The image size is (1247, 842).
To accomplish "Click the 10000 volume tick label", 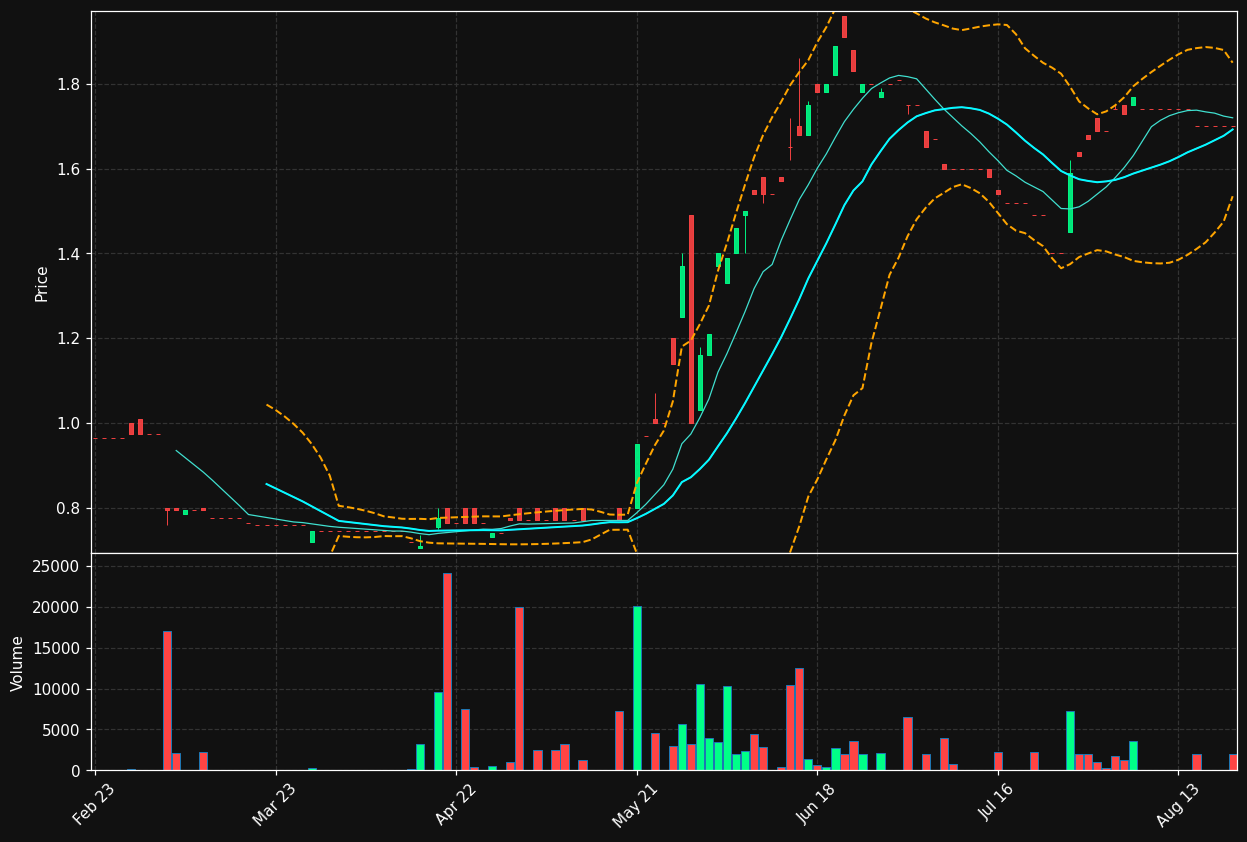I will (x=59, y=690).
